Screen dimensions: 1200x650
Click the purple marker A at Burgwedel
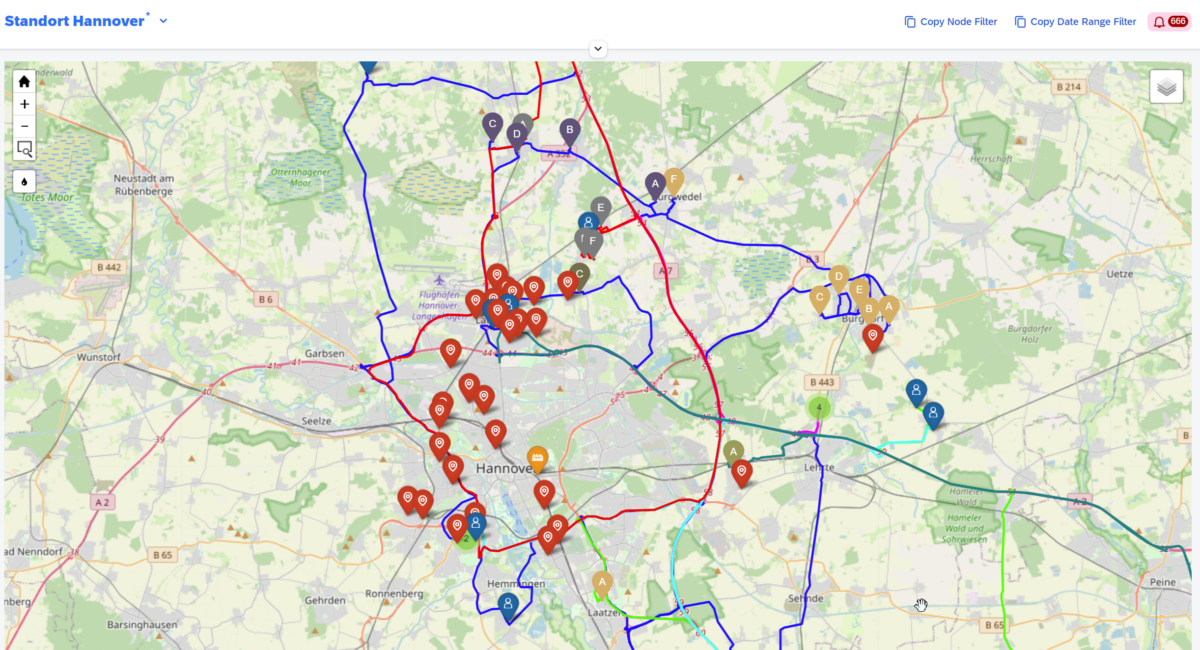[655, 184]
